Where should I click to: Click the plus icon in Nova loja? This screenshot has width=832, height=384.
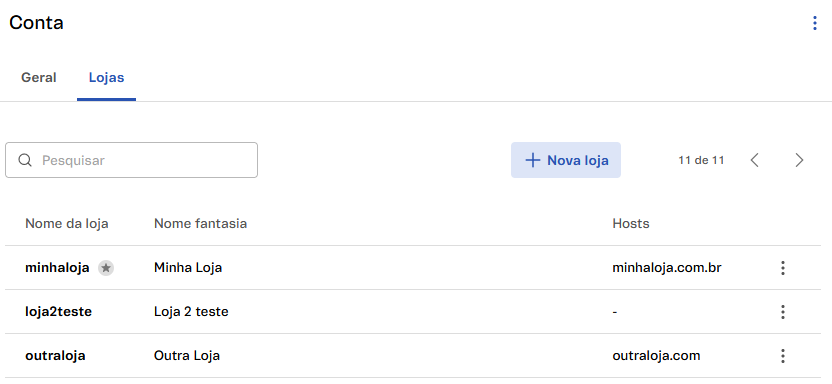click(x=532, y=160)
